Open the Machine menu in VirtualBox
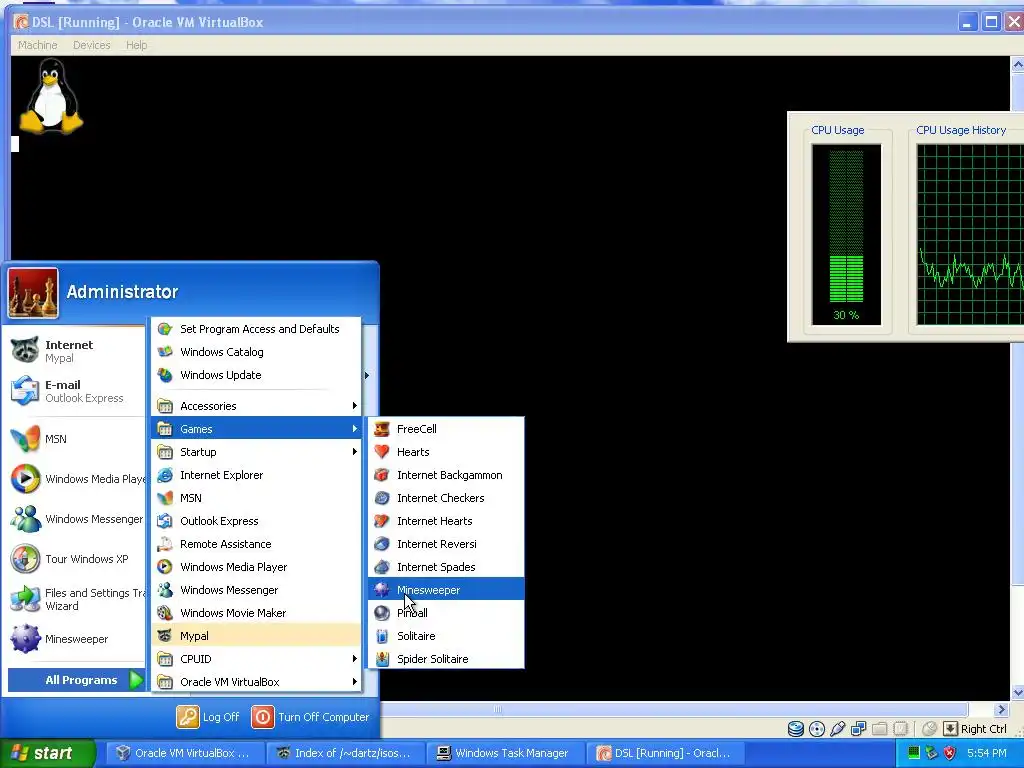1024x768 pixels. tap(37, 45)
